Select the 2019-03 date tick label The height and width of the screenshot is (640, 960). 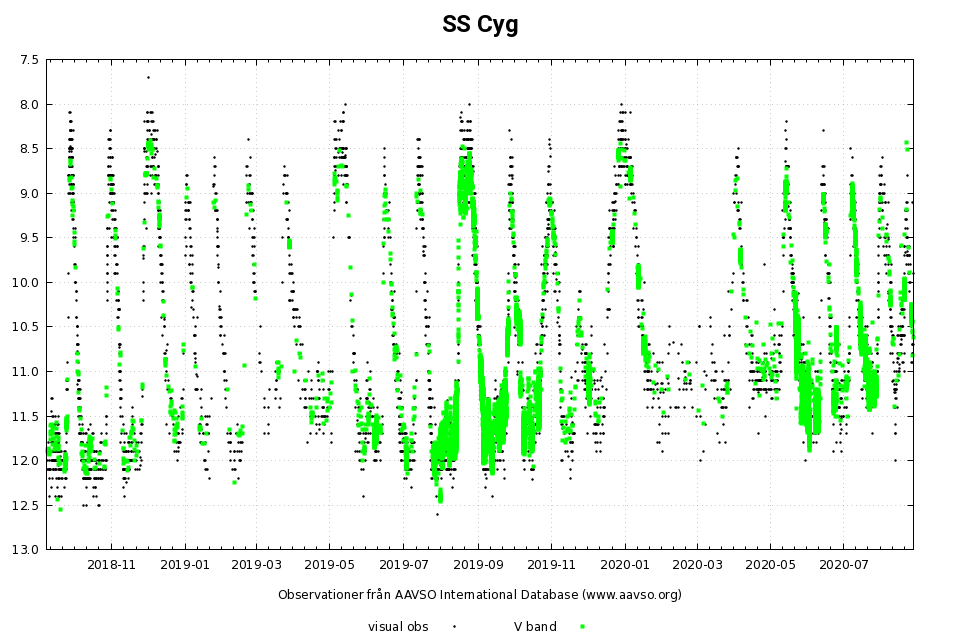coord(257,564)
